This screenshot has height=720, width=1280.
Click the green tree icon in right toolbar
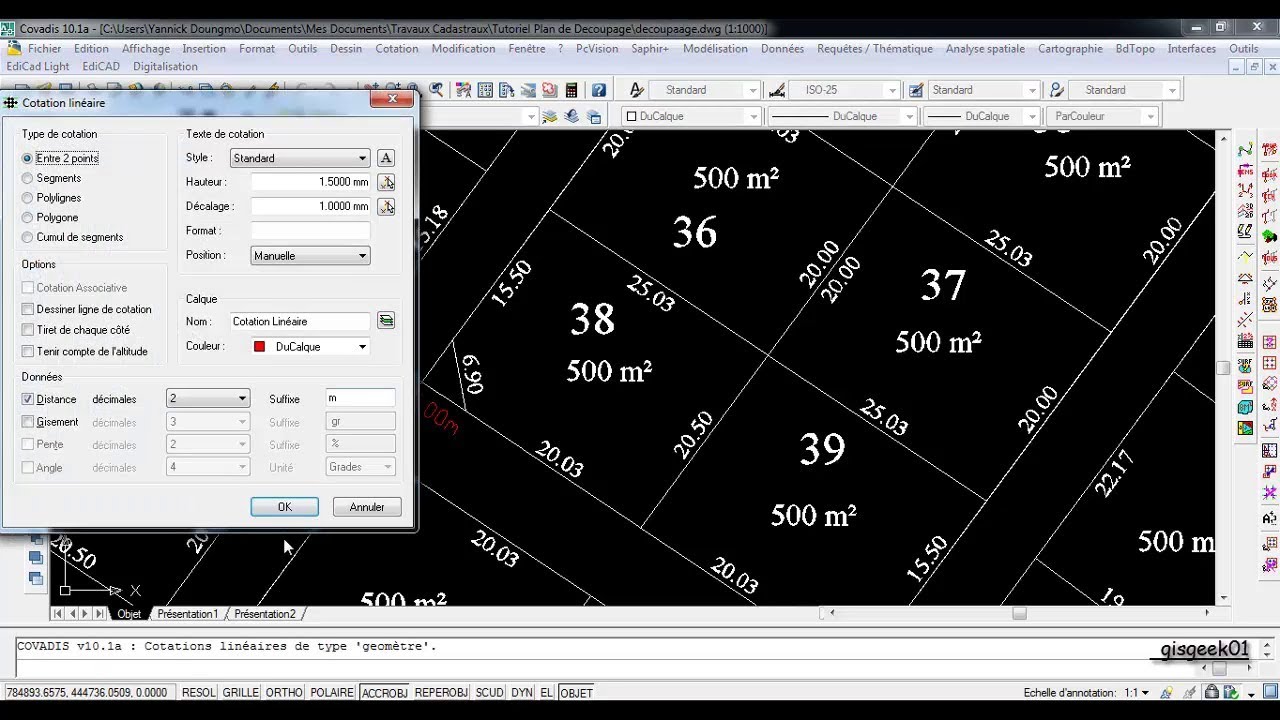click(1270, 237)
